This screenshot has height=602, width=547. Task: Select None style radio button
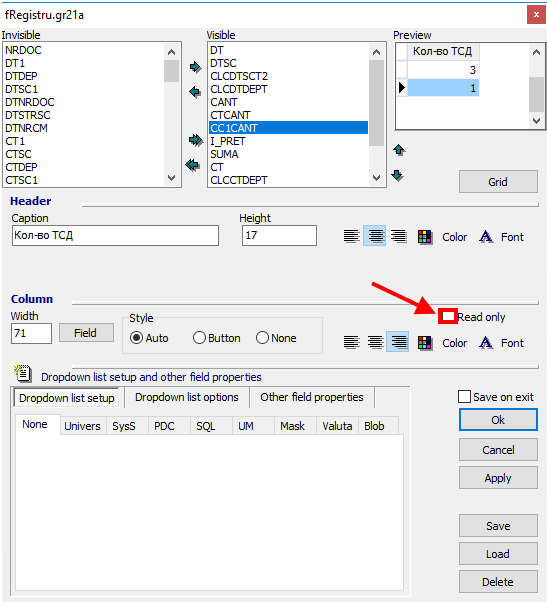tap(262, 338)
